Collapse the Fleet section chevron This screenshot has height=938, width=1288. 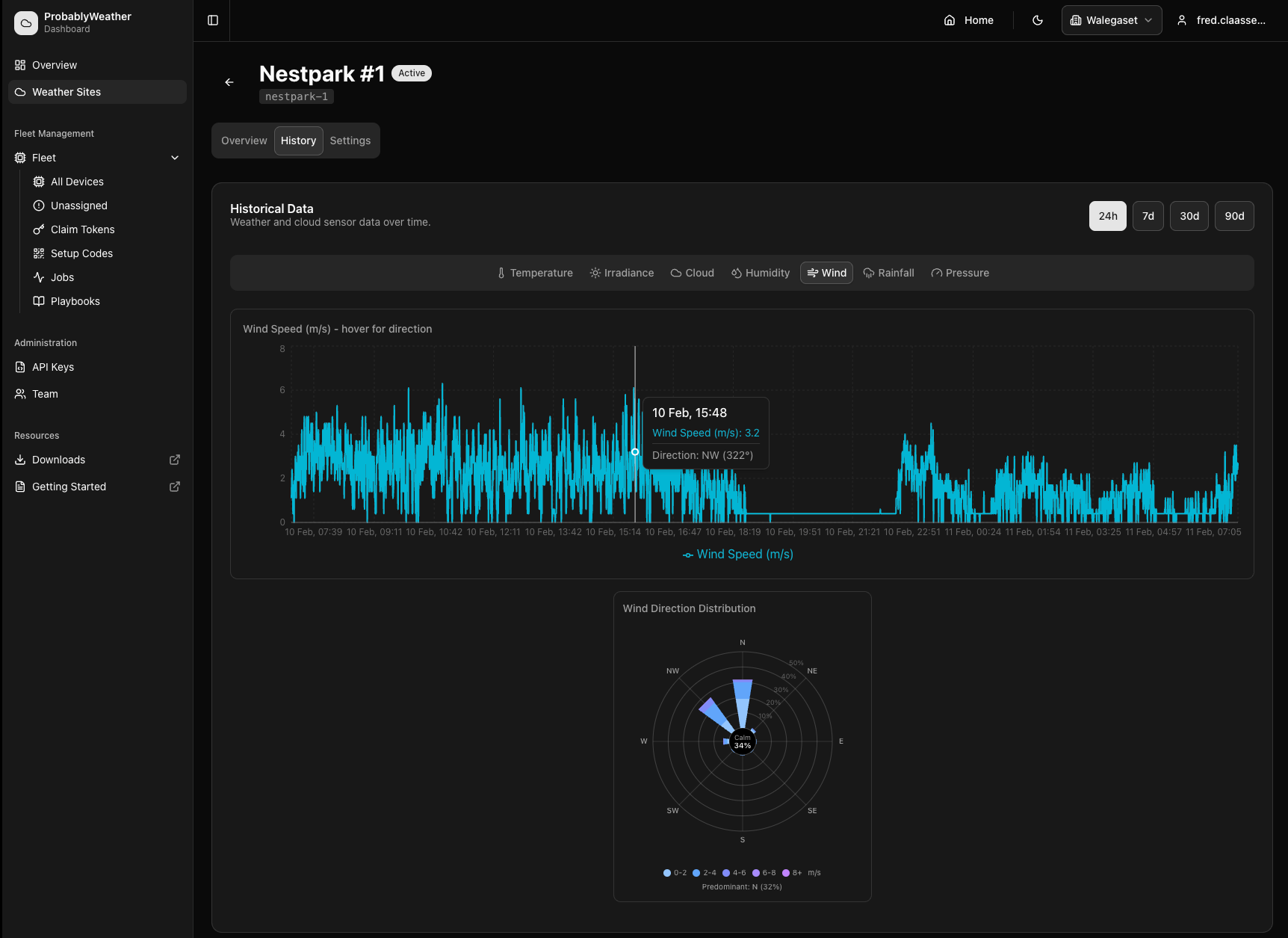coord(175,158)
